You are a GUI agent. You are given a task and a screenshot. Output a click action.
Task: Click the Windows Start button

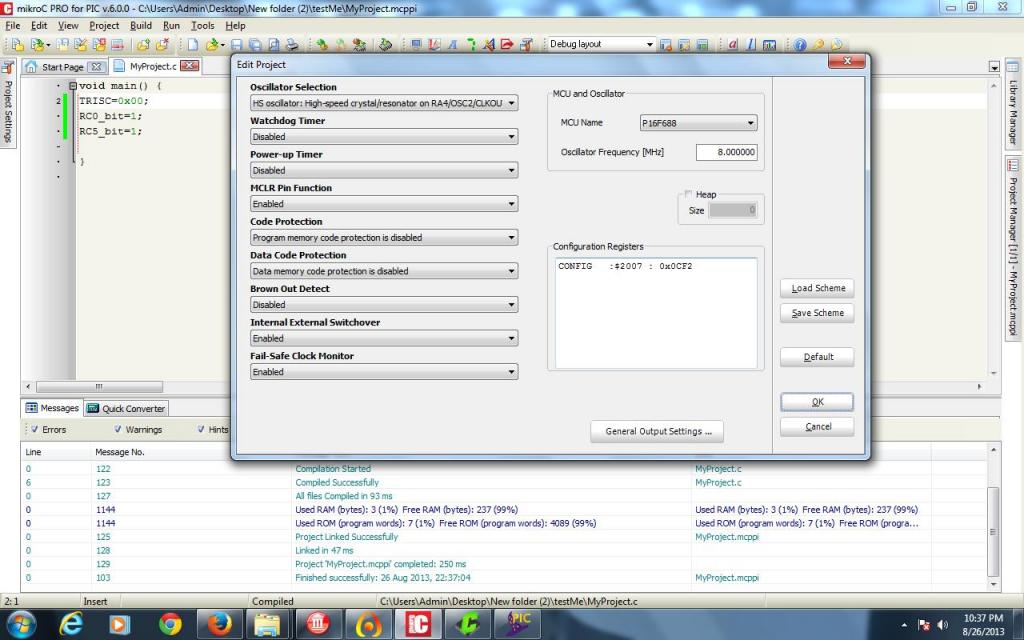point(22,624)
